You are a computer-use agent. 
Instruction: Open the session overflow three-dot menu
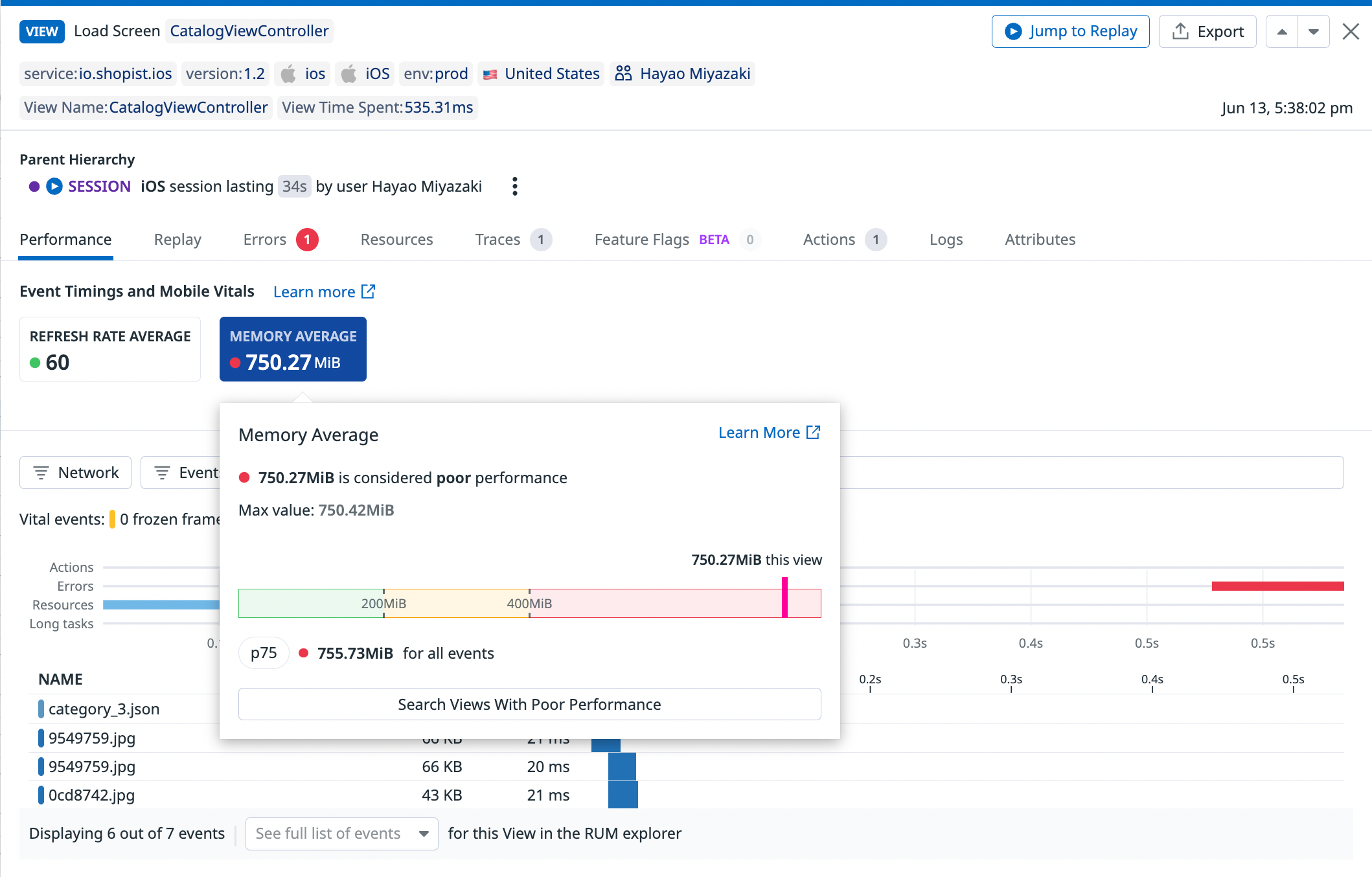coord(514,187)
